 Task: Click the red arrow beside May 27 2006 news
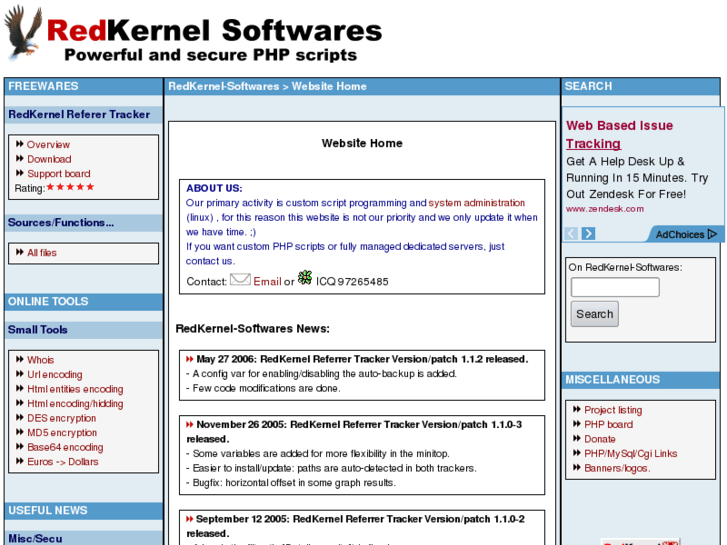tap(190, 359)
